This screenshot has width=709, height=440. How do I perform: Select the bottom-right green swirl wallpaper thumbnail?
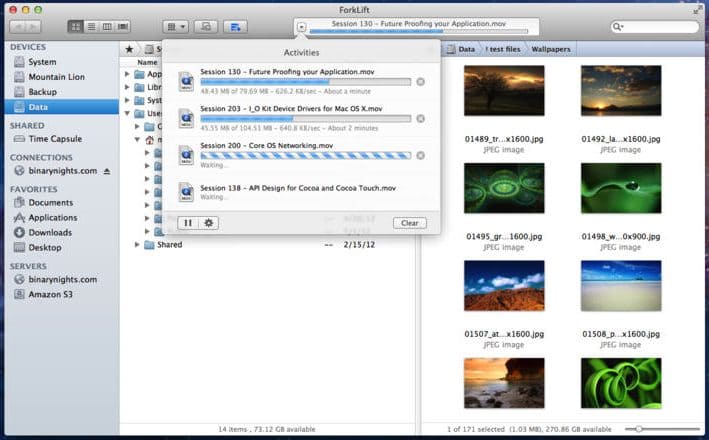(x=621, y=383)
